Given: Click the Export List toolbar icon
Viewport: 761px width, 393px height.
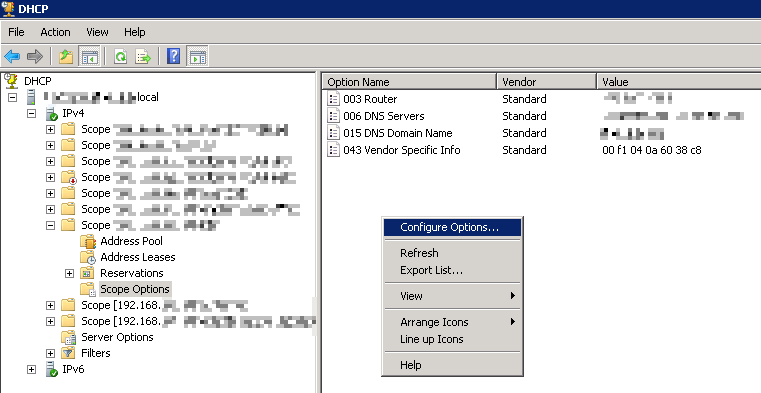Looking at the screenshot, I should coord(143,57).
